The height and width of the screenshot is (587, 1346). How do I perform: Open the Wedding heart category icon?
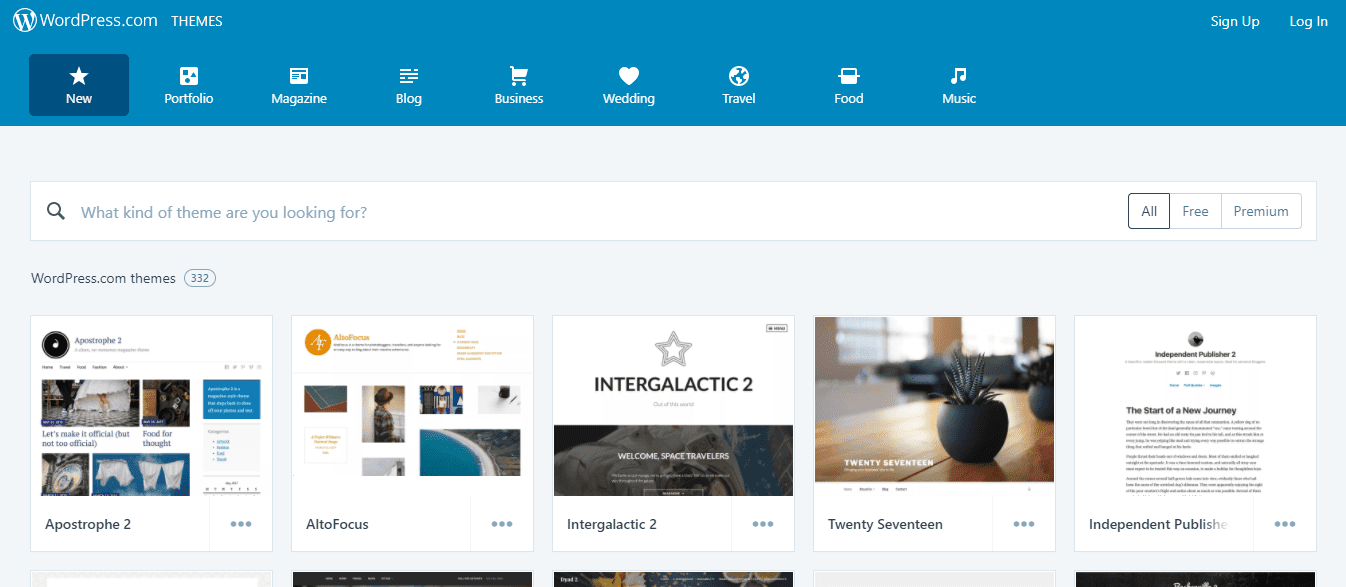pos(628,76)
